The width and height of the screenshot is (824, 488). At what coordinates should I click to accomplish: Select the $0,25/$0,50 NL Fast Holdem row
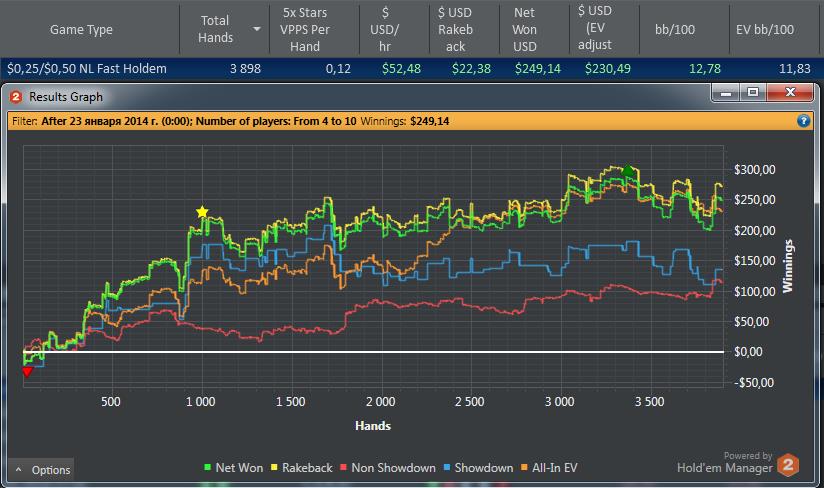click(410, 69)
